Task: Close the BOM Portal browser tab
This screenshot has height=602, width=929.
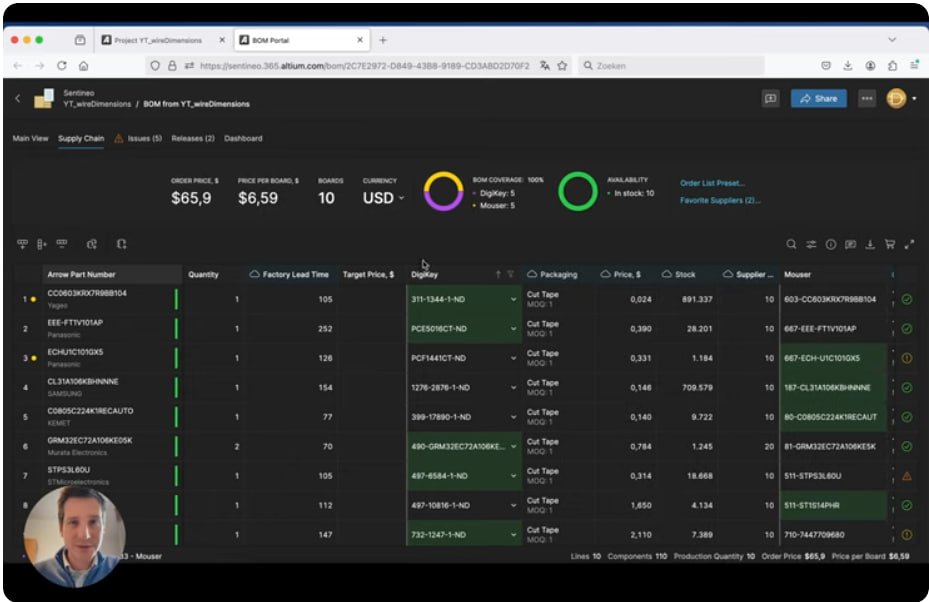Action: pos(360,40)
